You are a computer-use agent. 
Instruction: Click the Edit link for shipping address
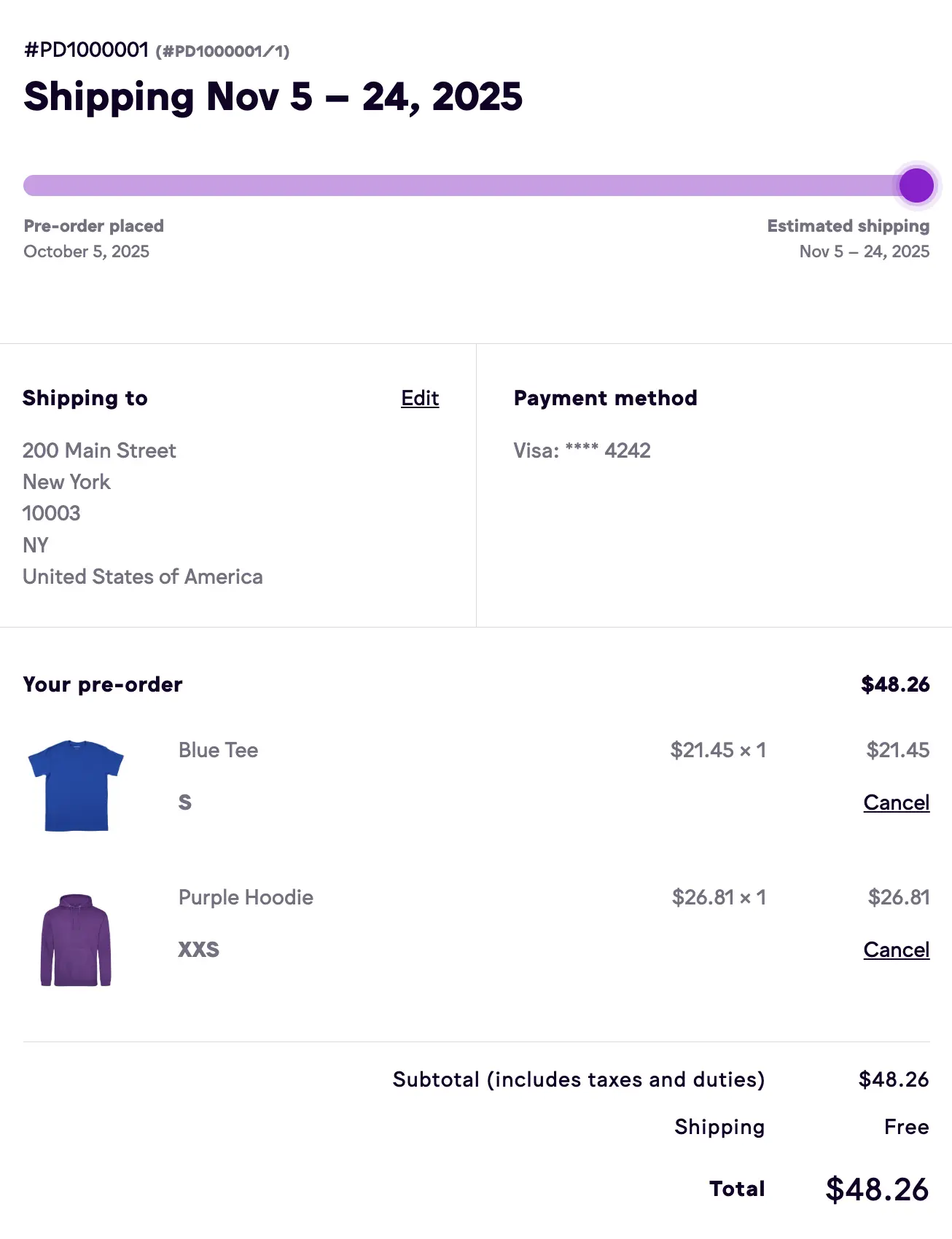point(420,398)
